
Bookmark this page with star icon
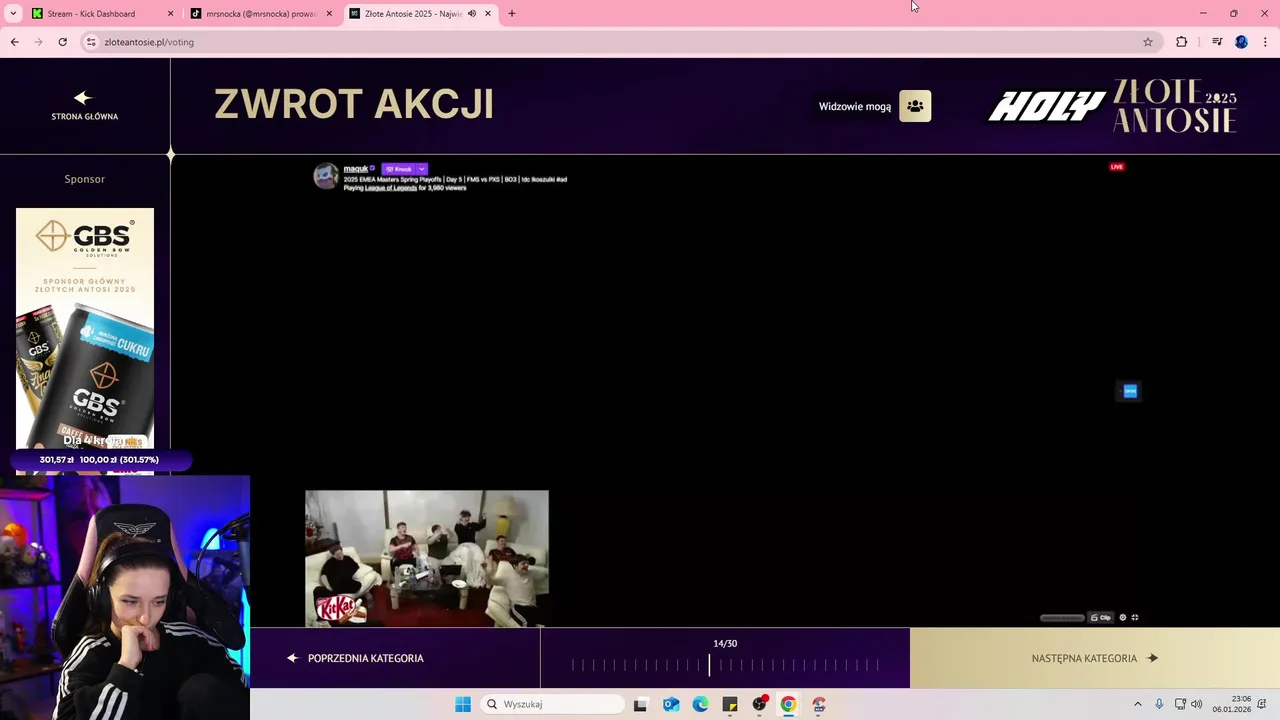1148,42
